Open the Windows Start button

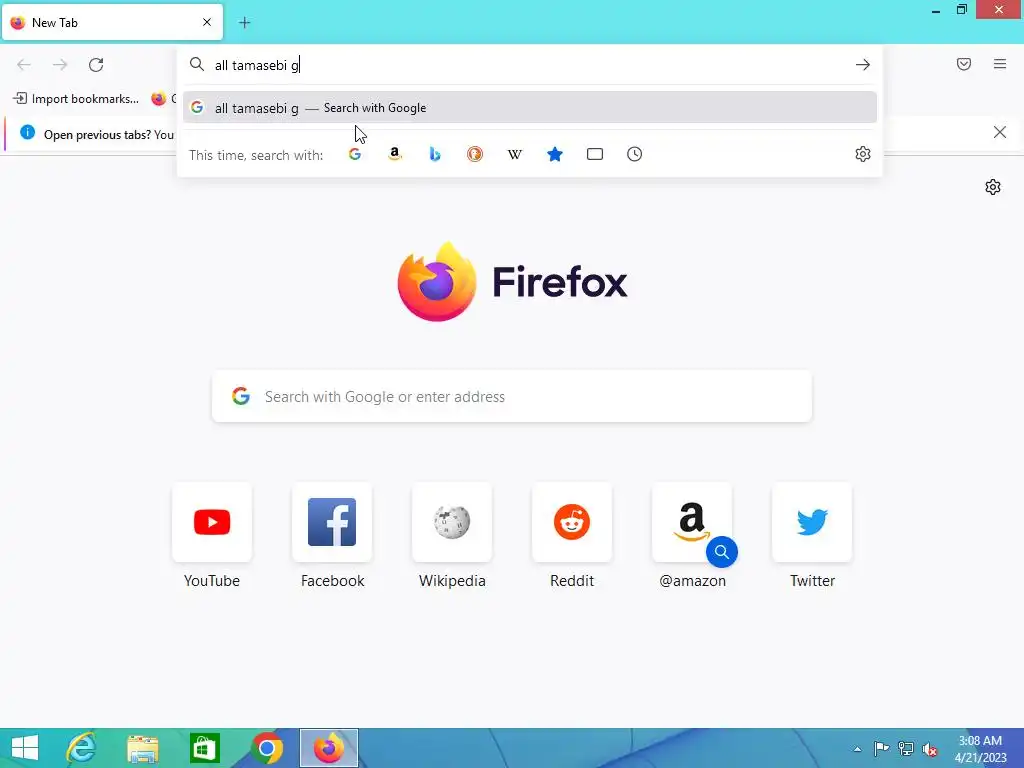pyautogui.click(x=25, y=748)
